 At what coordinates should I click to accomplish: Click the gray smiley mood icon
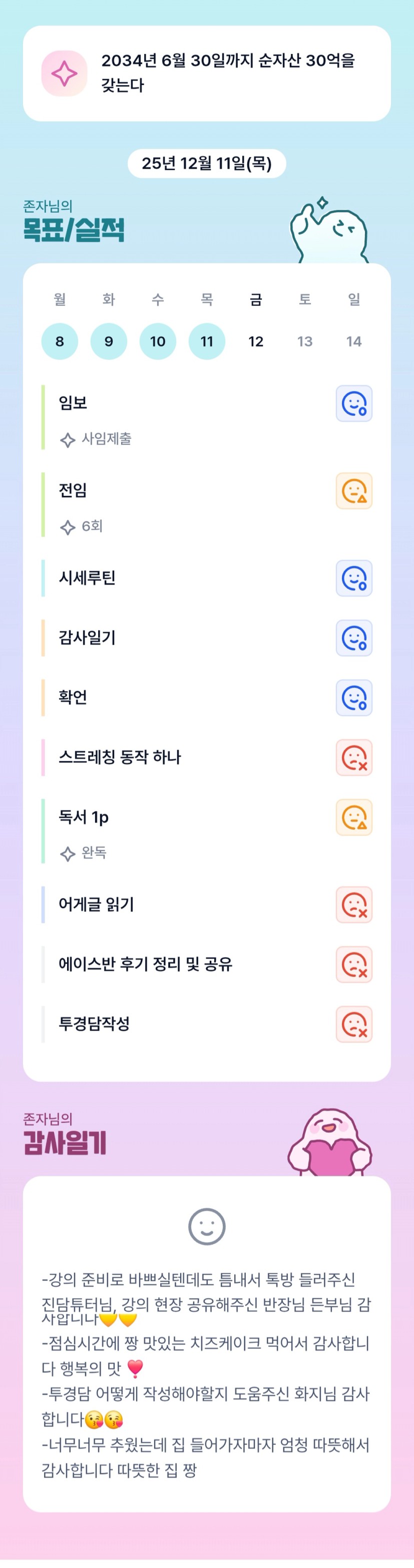pyautogui.click(x=207, y=1227)
